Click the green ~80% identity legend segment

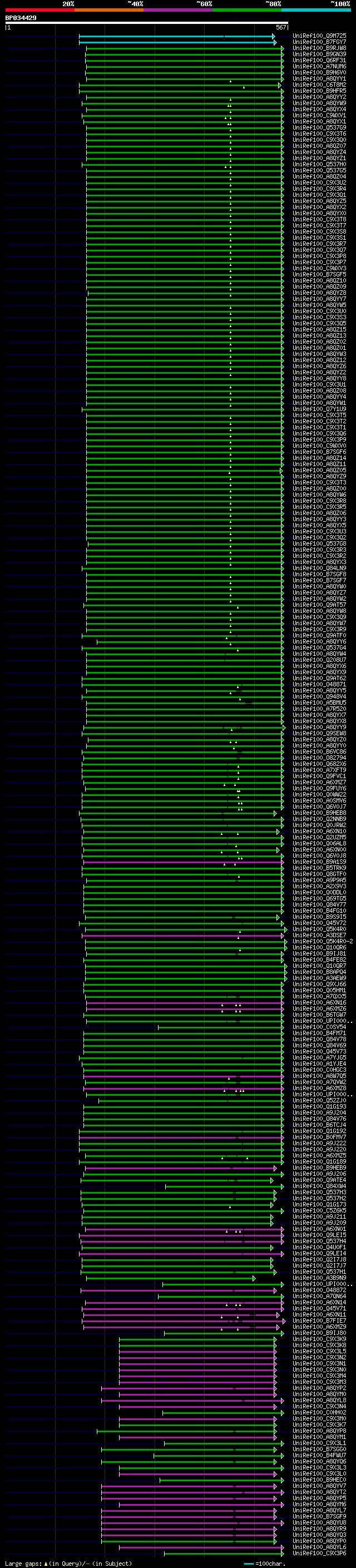(247, 10)
